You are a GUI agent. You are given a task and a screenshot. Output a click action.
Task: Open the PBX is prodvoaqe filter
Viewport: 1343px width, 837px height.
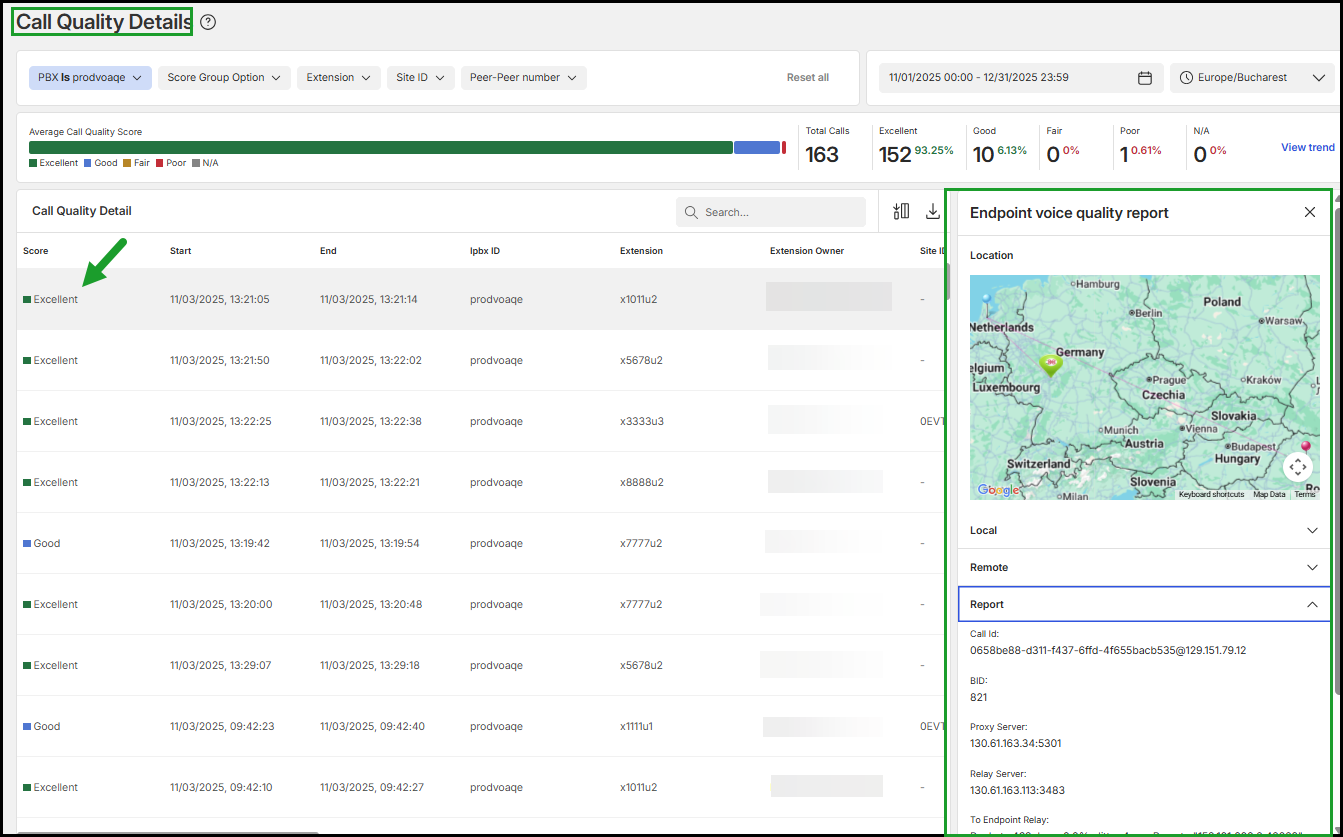click(x=90, y=78)
